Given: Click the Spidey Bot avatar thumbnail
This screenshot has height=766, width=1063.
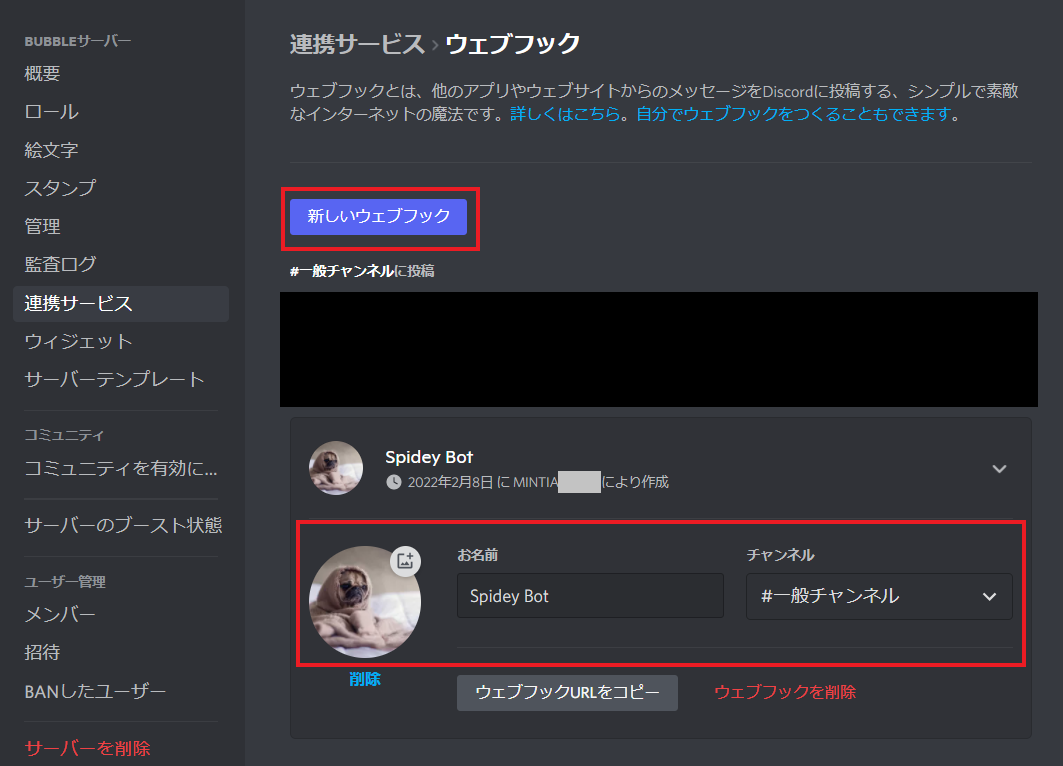Looking at the screenshot, I should (336, 467).
